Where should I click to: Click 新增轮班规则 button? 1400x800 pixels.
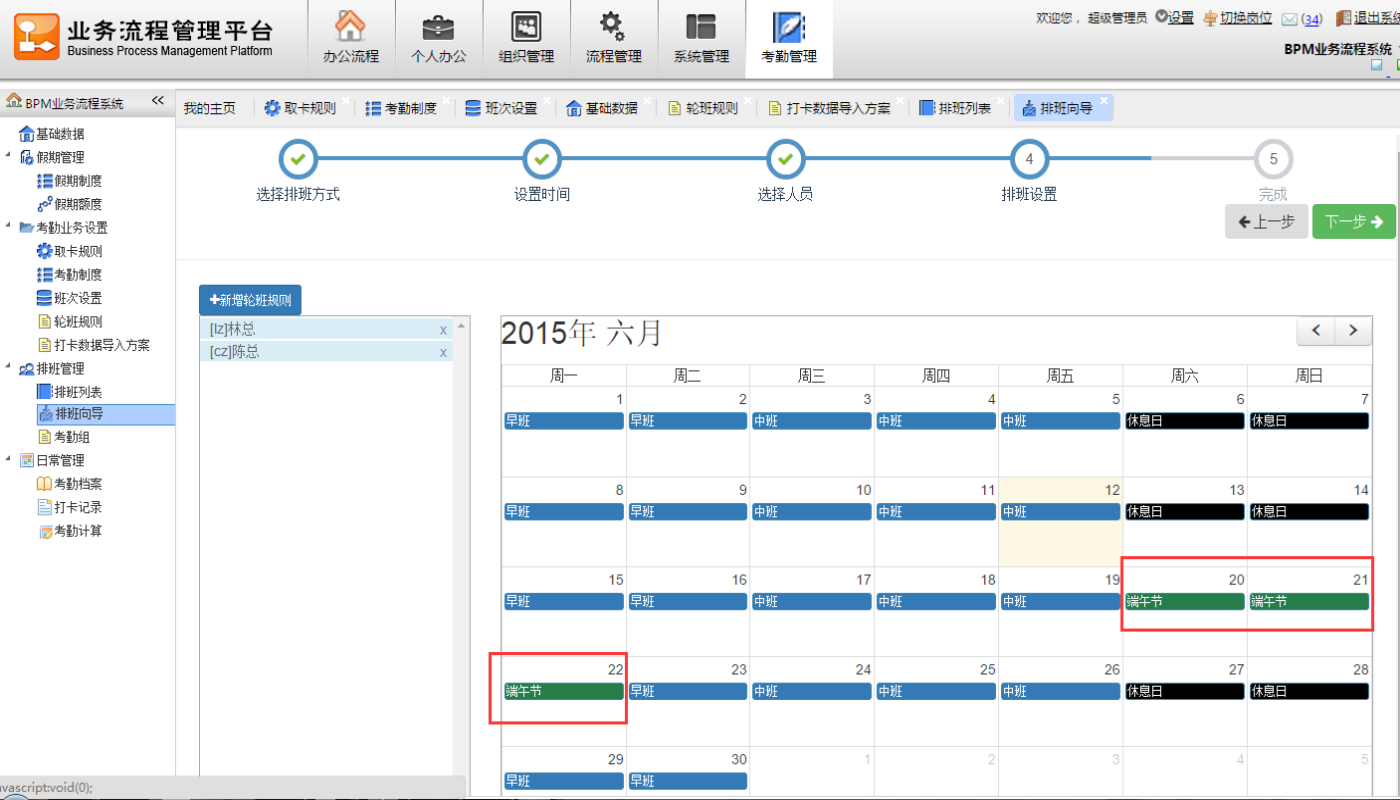[x=250, y=300]
